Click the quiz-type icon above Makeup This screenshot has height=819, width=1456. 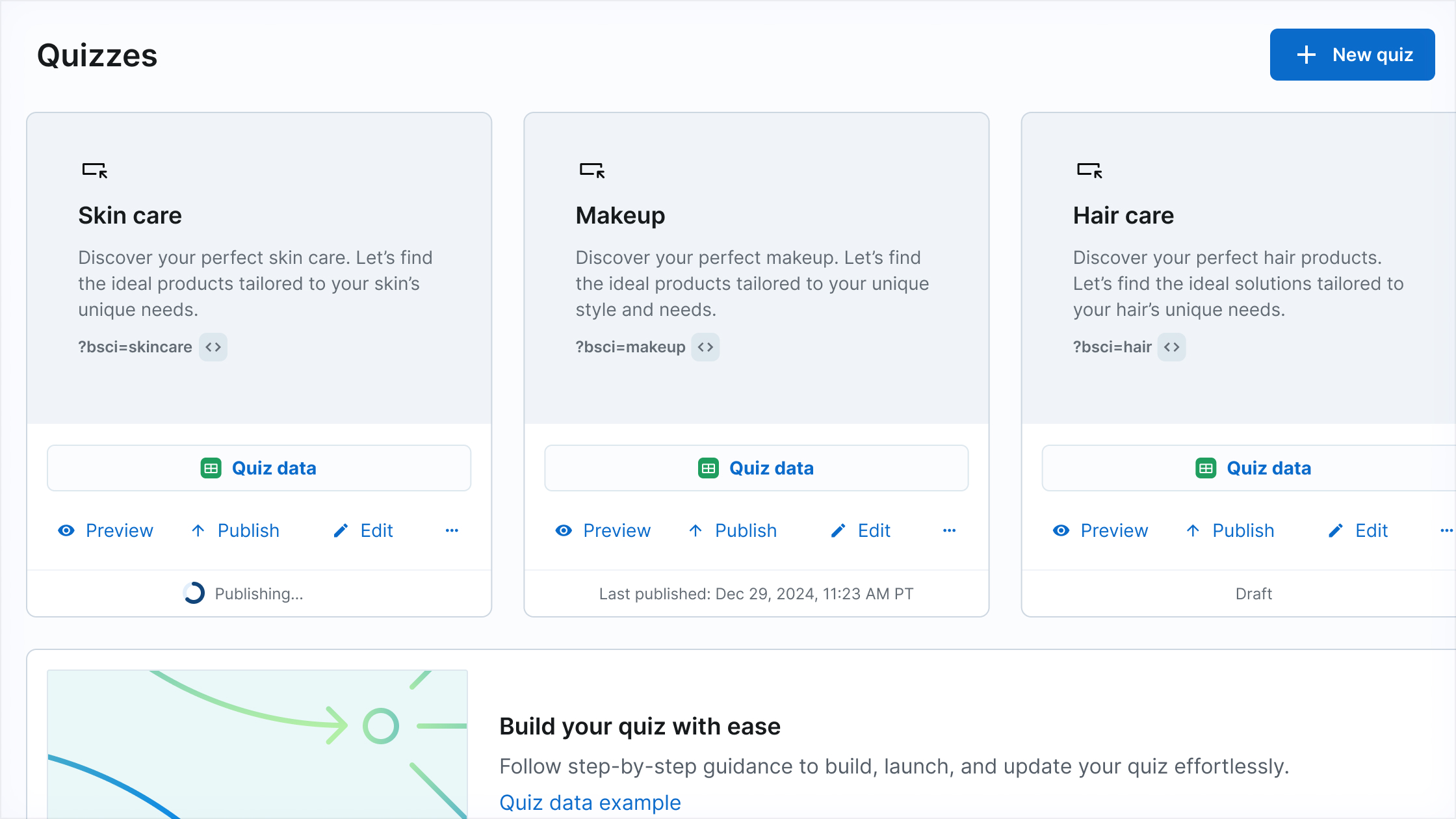[592, 170]
